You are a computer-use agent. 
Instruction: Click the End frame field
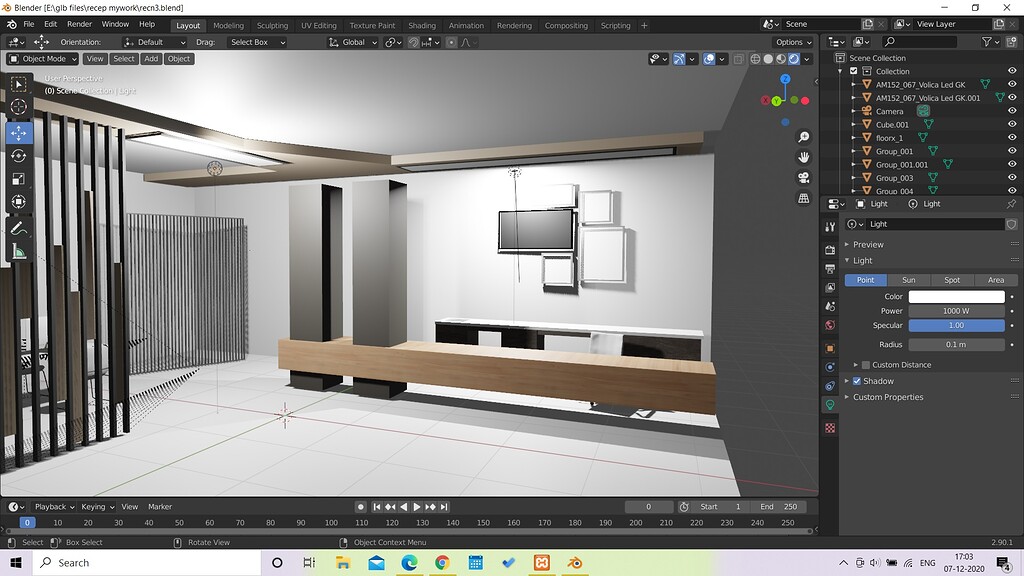(778, 507)
